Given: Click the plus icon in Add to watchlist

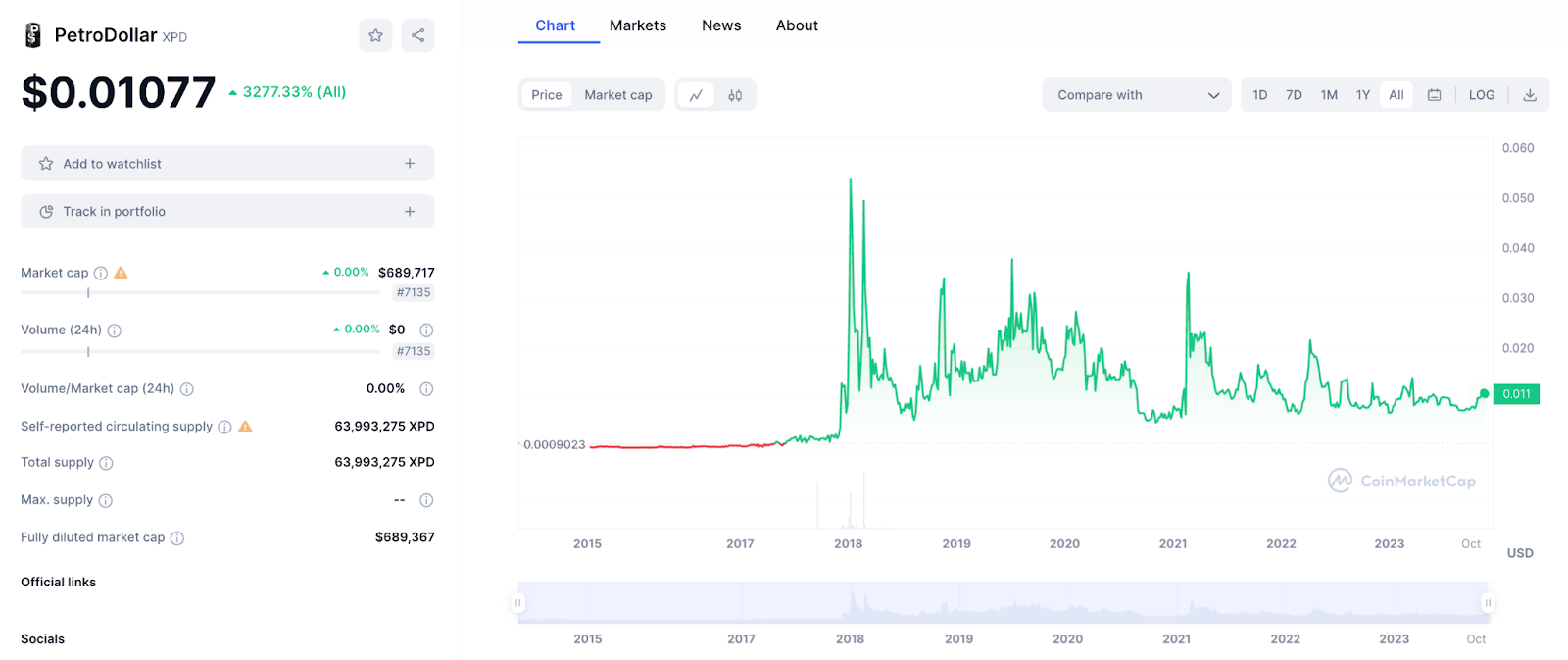Looking at the screenshot, I should click(x=410, y=164).
